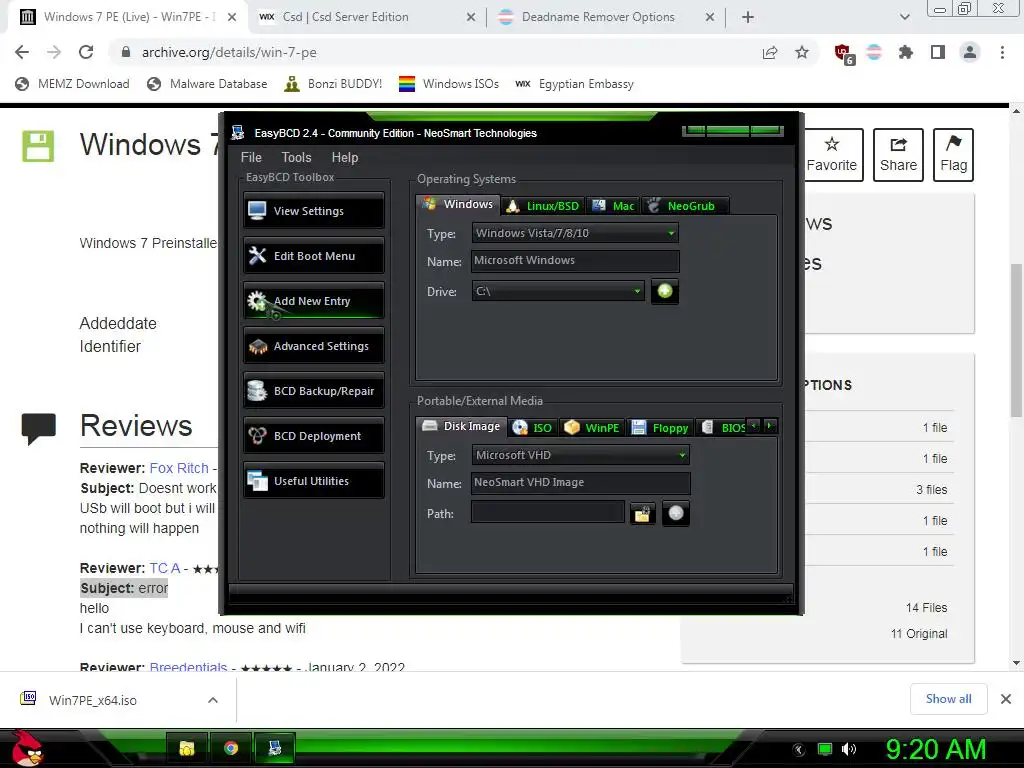Open file explorer from taskbar
Screen dimensions: 1024x768
187,748
